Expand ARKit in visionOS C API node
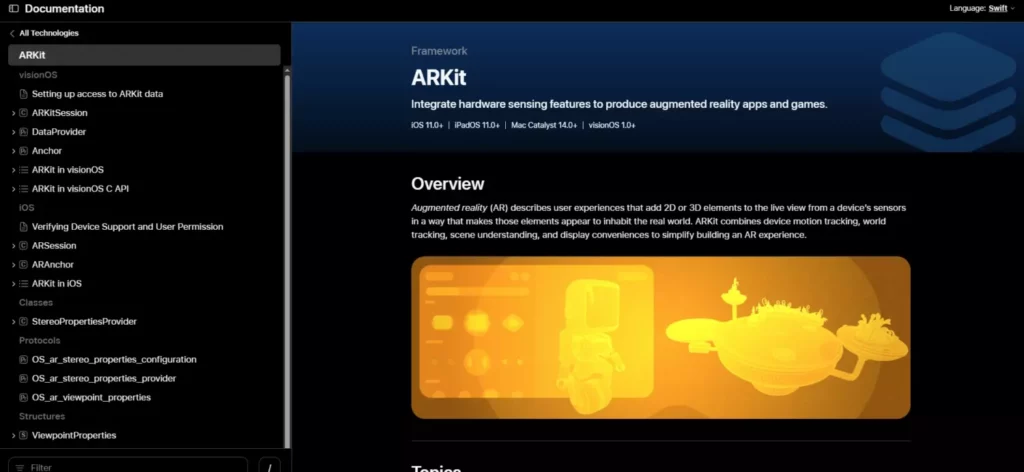 pyautogui.click(x=14, y=189)
